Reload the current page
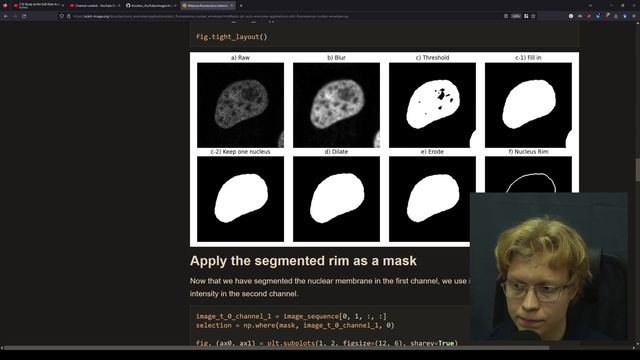Viewport: 640px width, 360px height. [24, 16]
